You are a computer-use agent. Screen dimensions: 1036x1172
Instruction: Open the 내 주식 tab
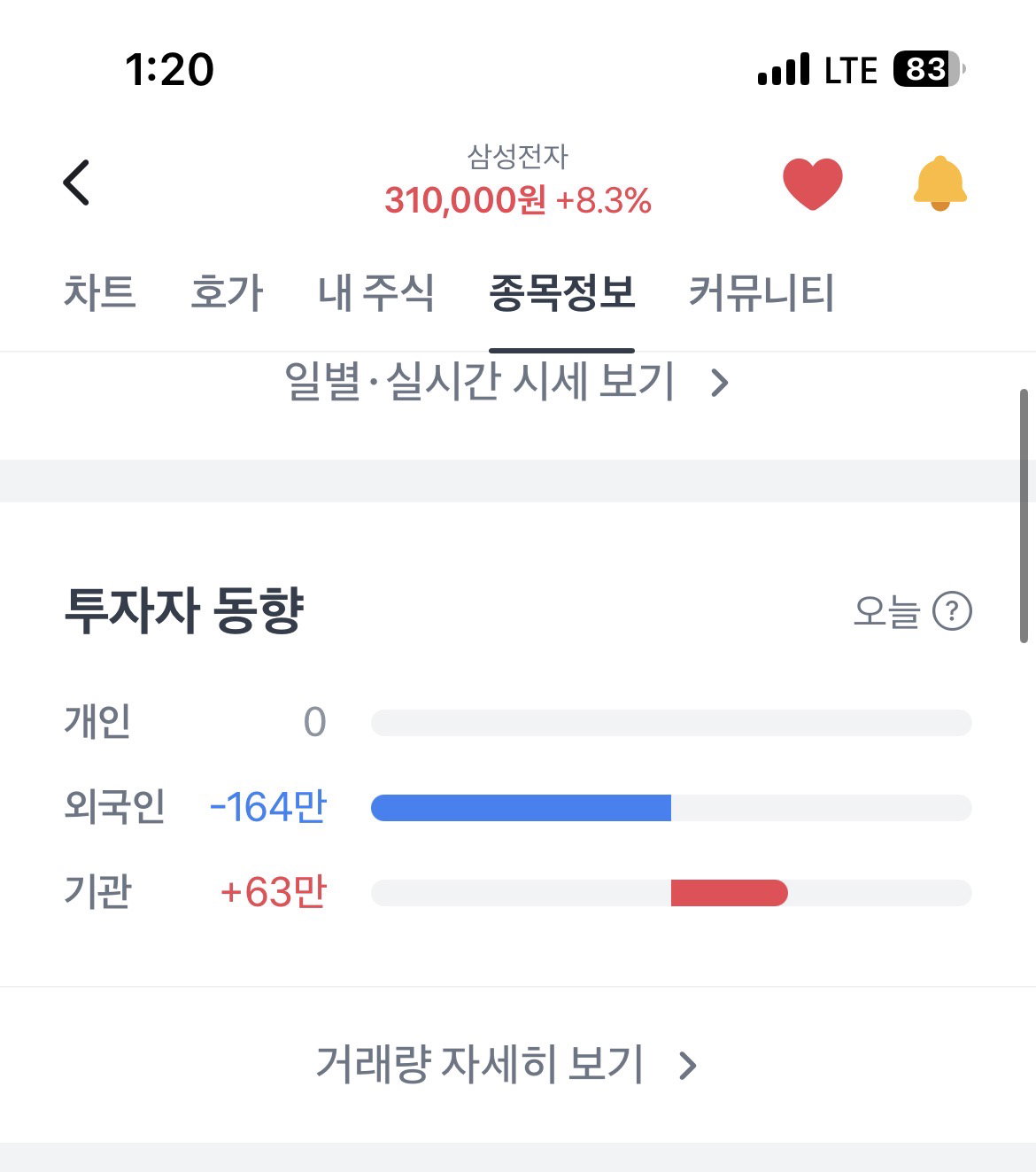point(376,292)
